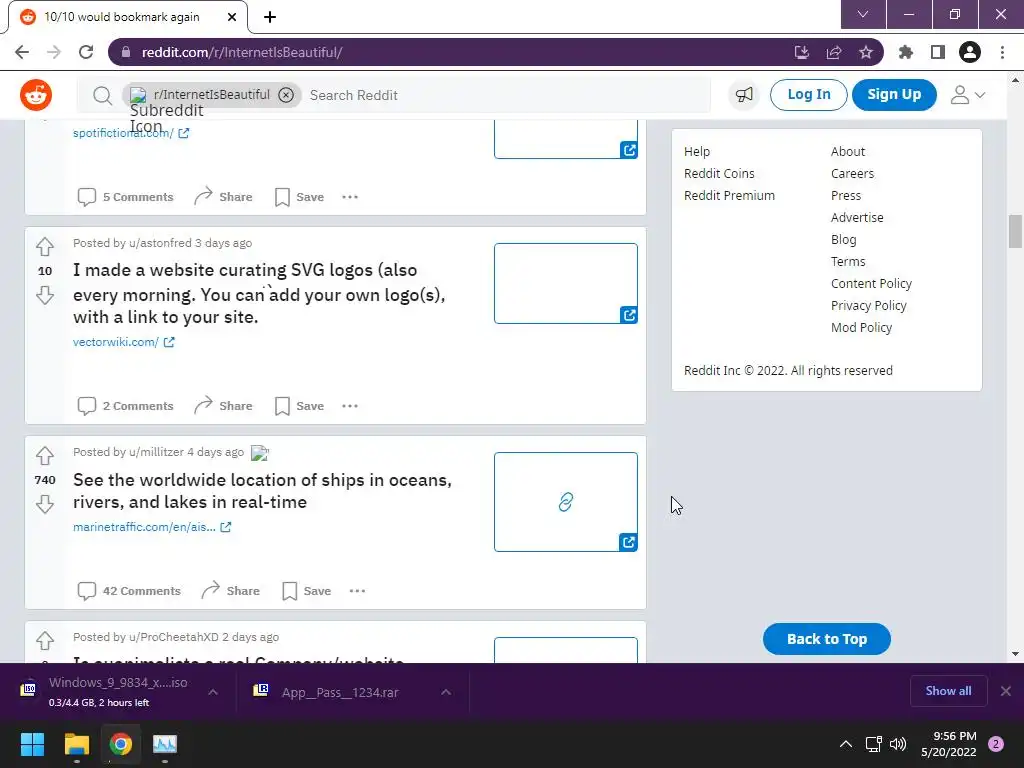Open the Reddit Coins footer link

click(719, 174)
